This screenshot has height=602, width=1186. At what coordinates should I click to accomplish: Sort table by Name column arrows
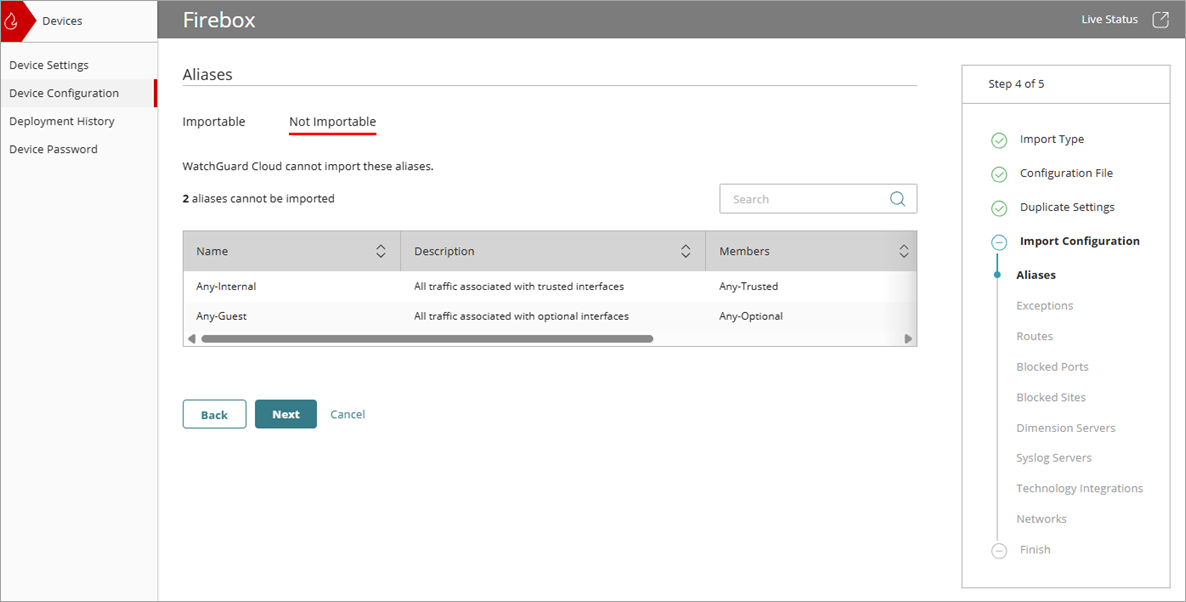380,251
